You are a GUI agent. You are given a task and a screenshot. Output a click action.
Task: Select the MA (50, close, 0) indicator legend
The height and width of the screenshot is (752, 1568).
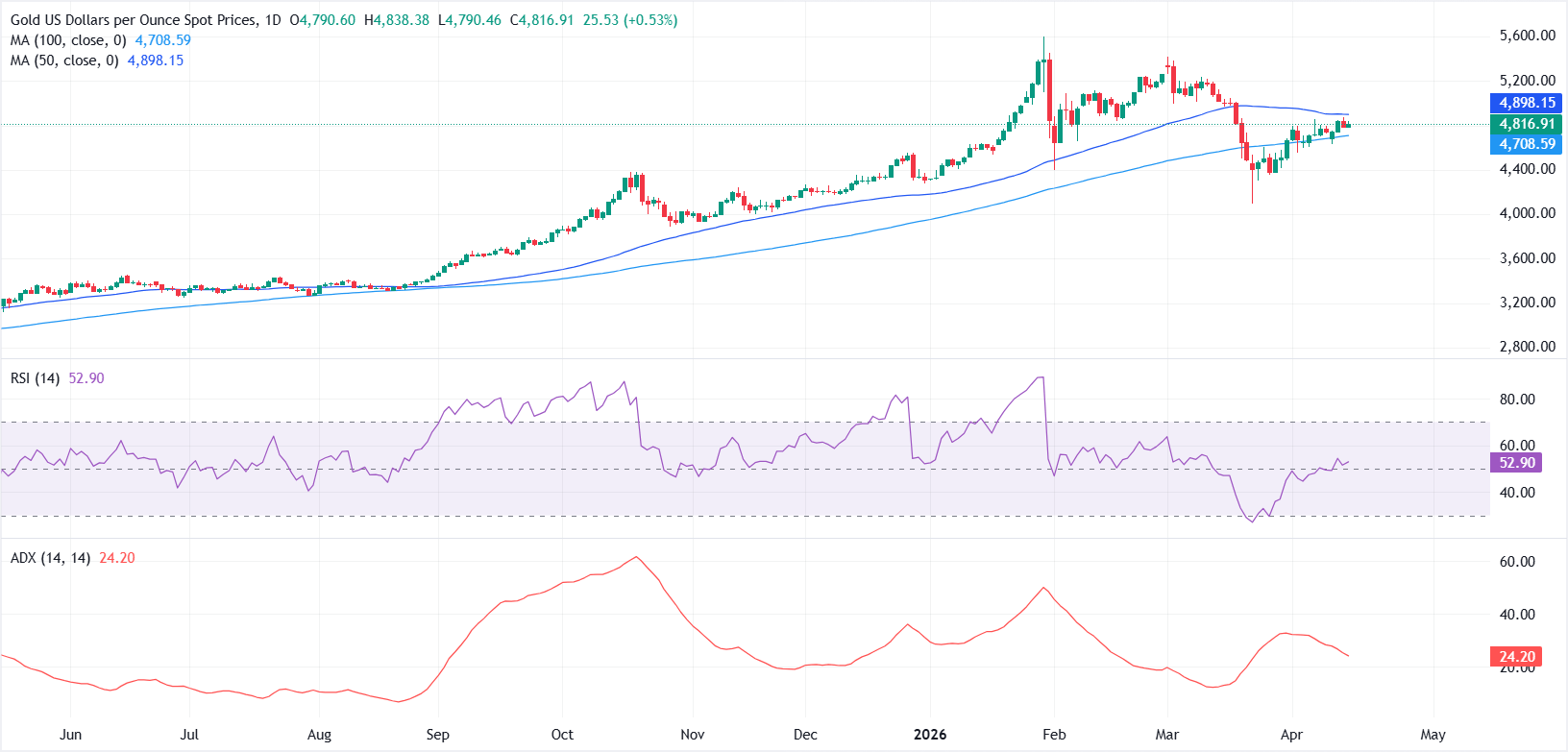[64, 61]
